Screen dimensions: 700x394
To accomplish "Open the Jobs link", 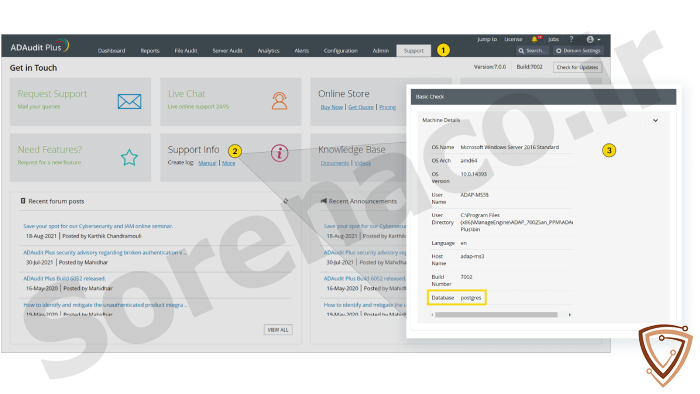I will tap(554, 39).
